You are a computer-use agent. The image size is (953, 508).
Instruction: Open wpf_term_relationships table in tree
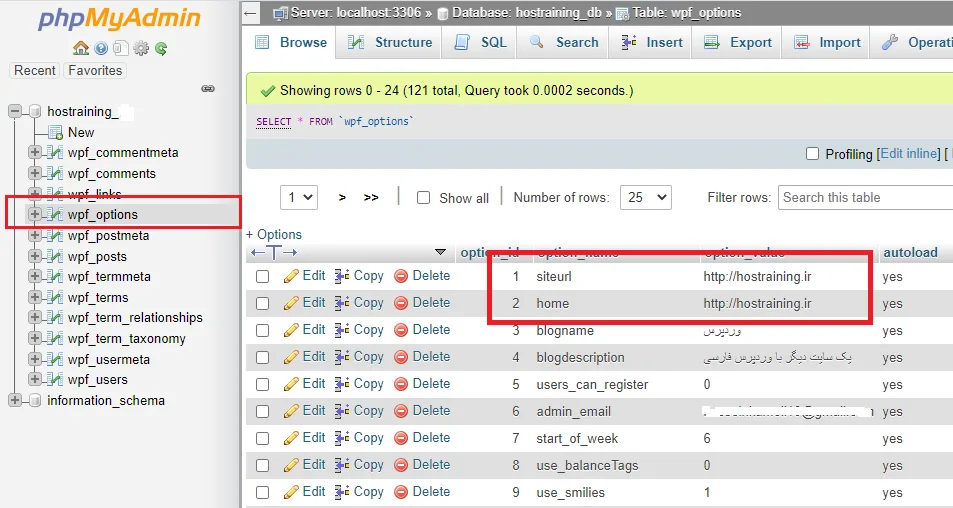(x=135, y=317)
